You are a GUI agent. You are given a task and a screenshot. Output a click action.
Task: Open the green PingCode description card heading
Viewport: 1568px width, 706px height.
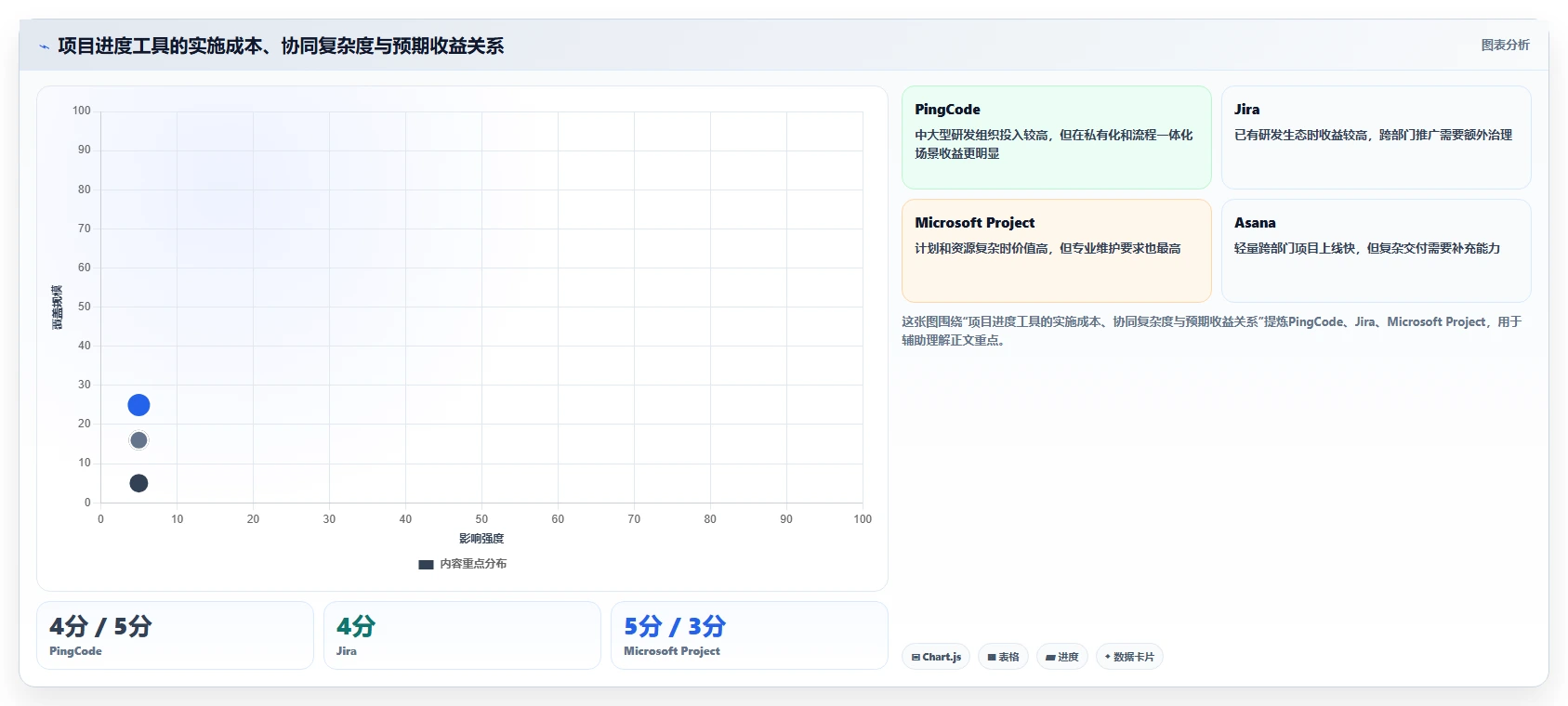click(x=947, y=110)
